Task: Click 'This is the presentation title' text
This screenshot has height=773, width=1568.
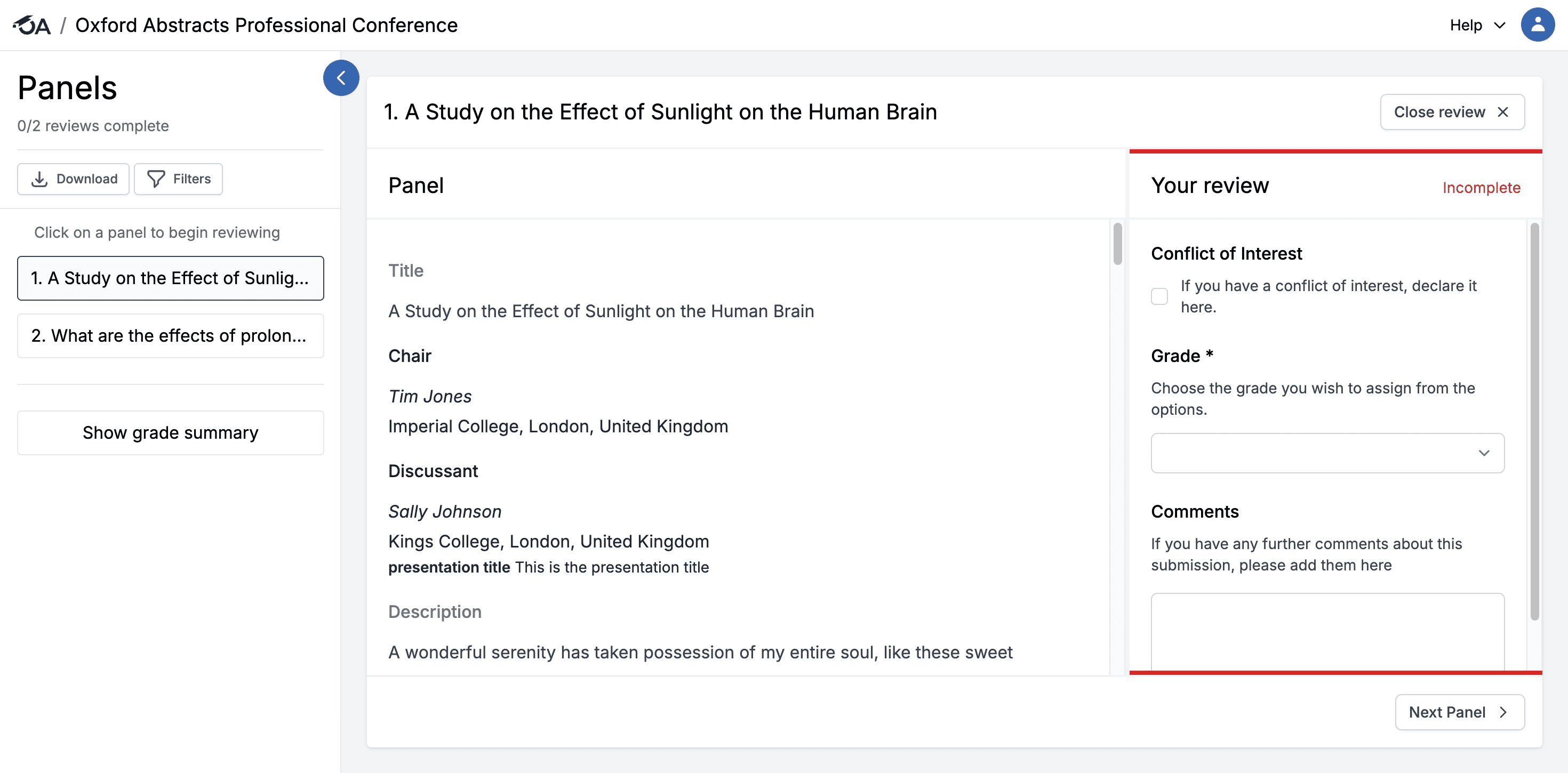Action: tap(612, 567)
